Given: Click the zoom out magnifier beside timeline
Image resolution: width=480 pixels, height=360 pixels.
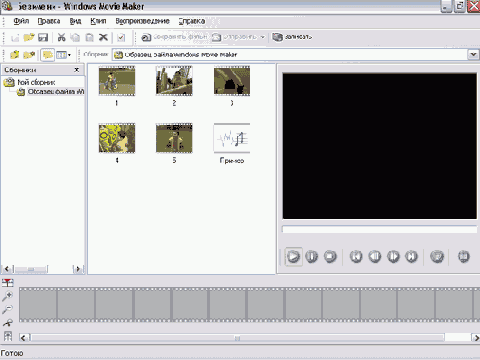Looking at the screenshot, I should [x=7, y=309].
